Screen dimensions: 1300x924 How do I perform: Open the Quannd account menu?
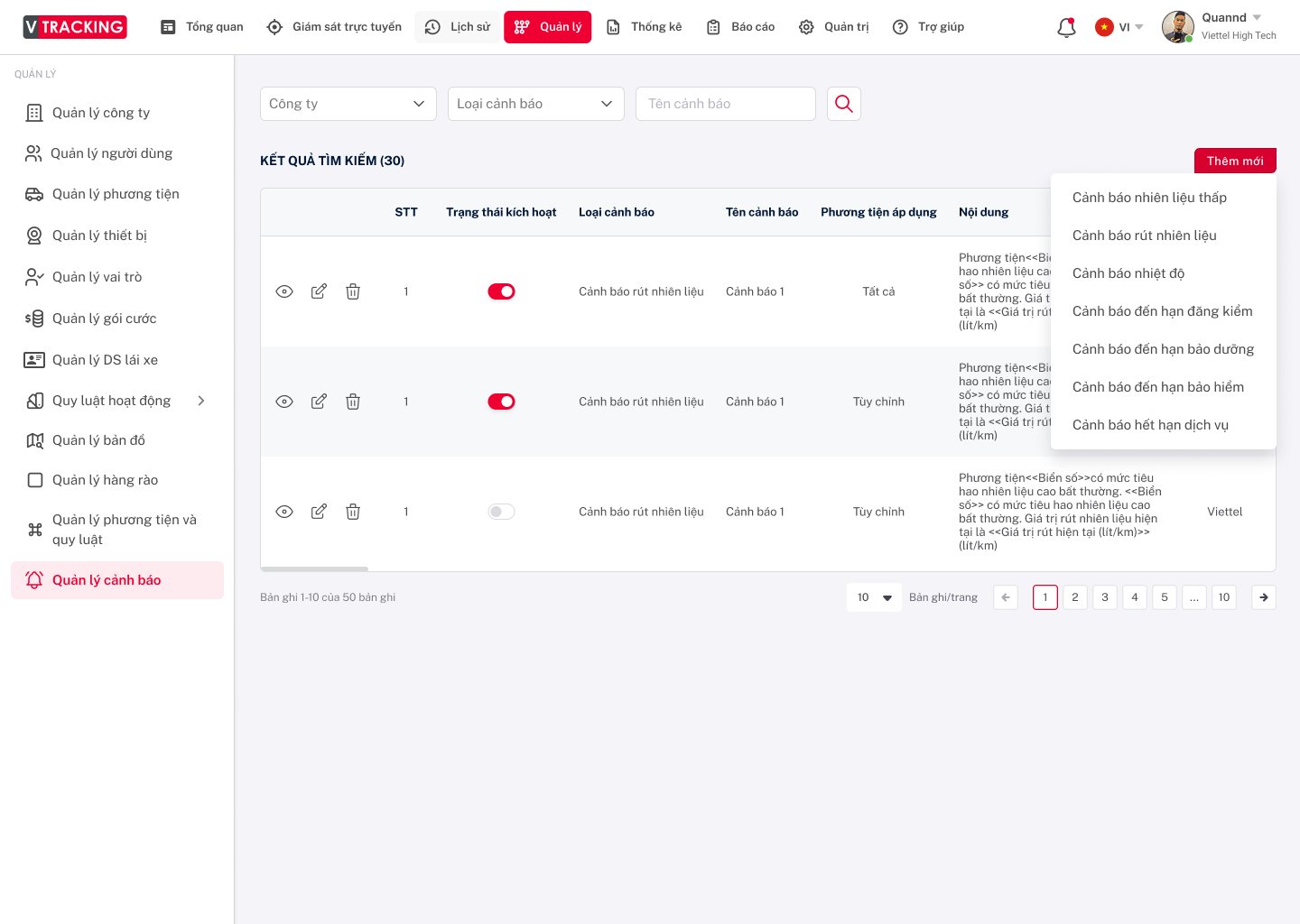pyautogui.click(x=1232, y=18)
